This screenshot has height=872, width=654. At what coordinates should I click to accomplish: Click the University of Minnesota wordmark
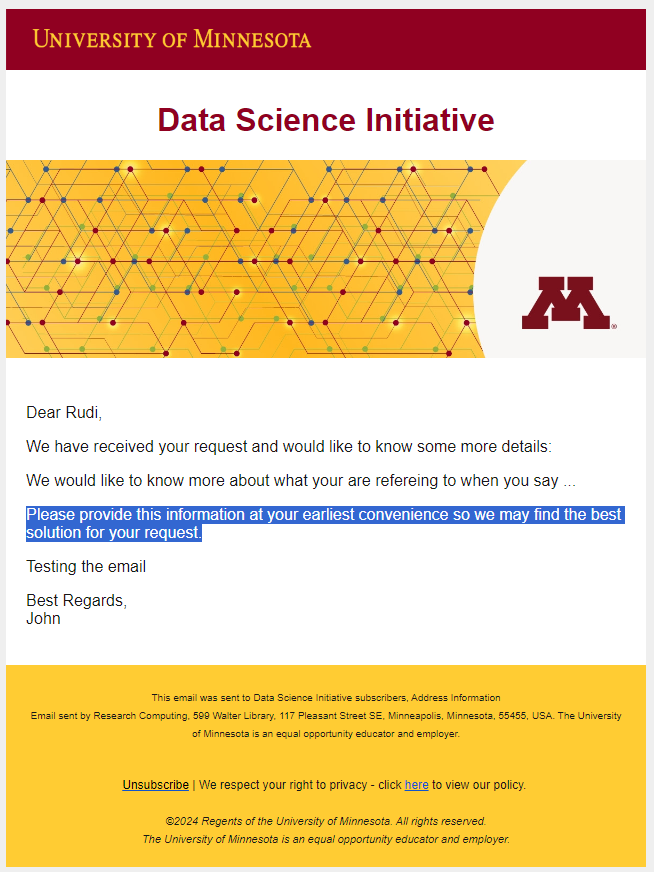pos(172,40)
